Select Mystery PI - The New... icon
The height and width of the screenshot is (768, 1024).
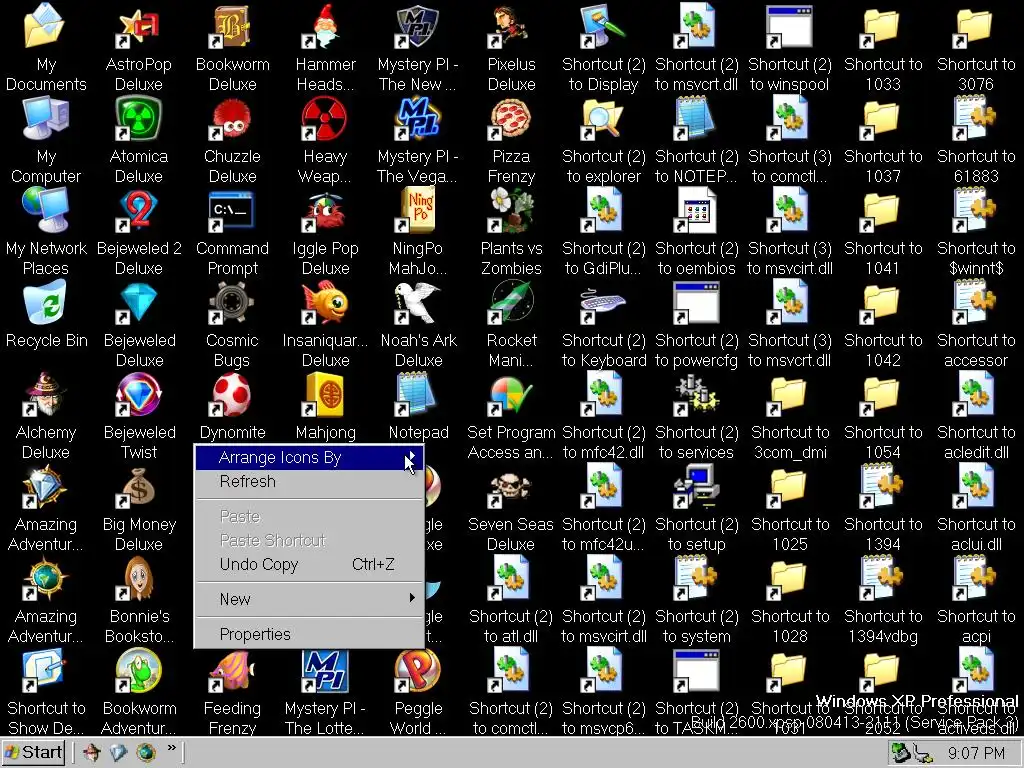(418, 26)
